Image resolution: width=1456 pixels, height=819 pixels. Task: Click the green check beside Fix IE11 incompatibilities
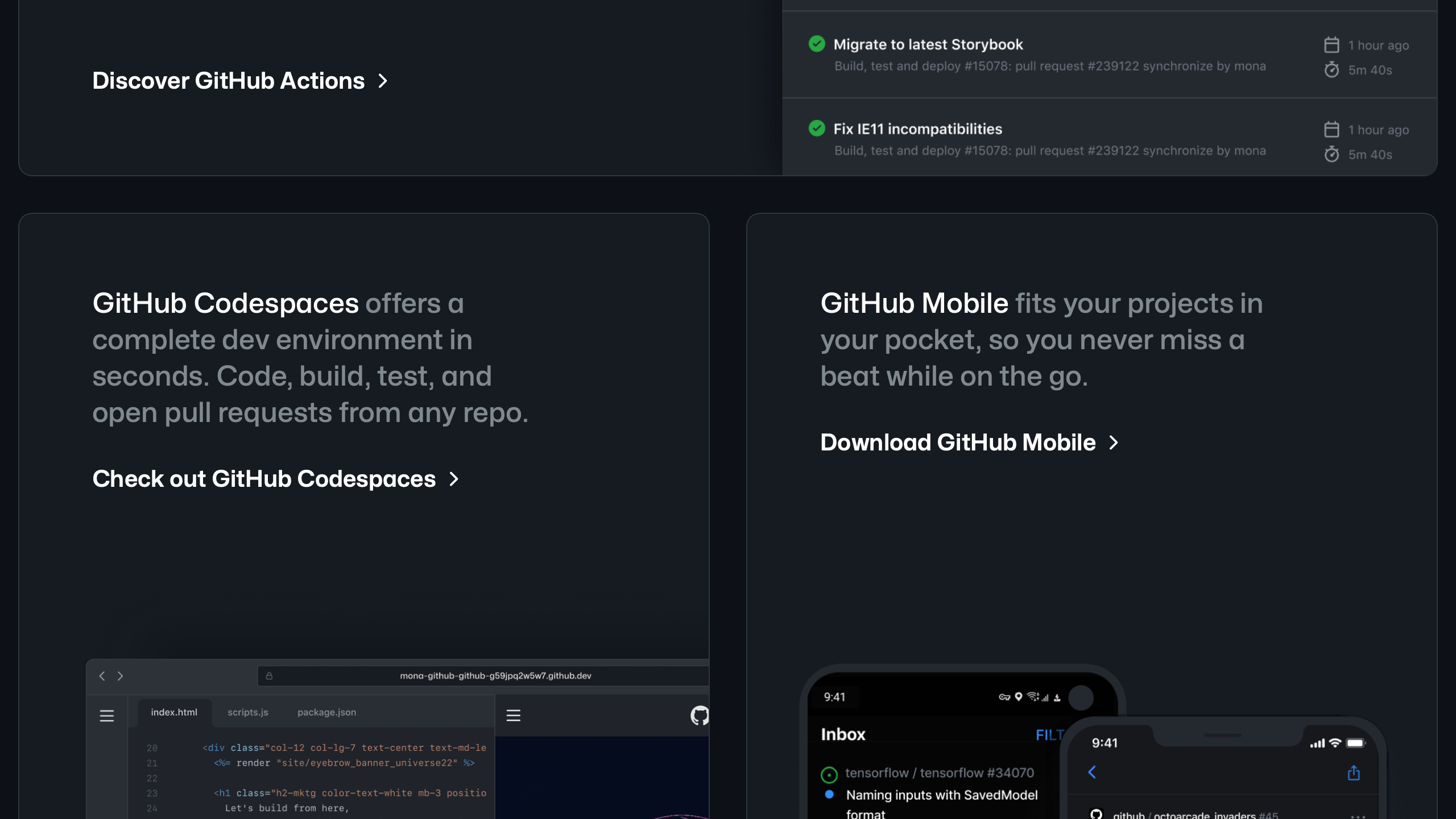[817, 129]
